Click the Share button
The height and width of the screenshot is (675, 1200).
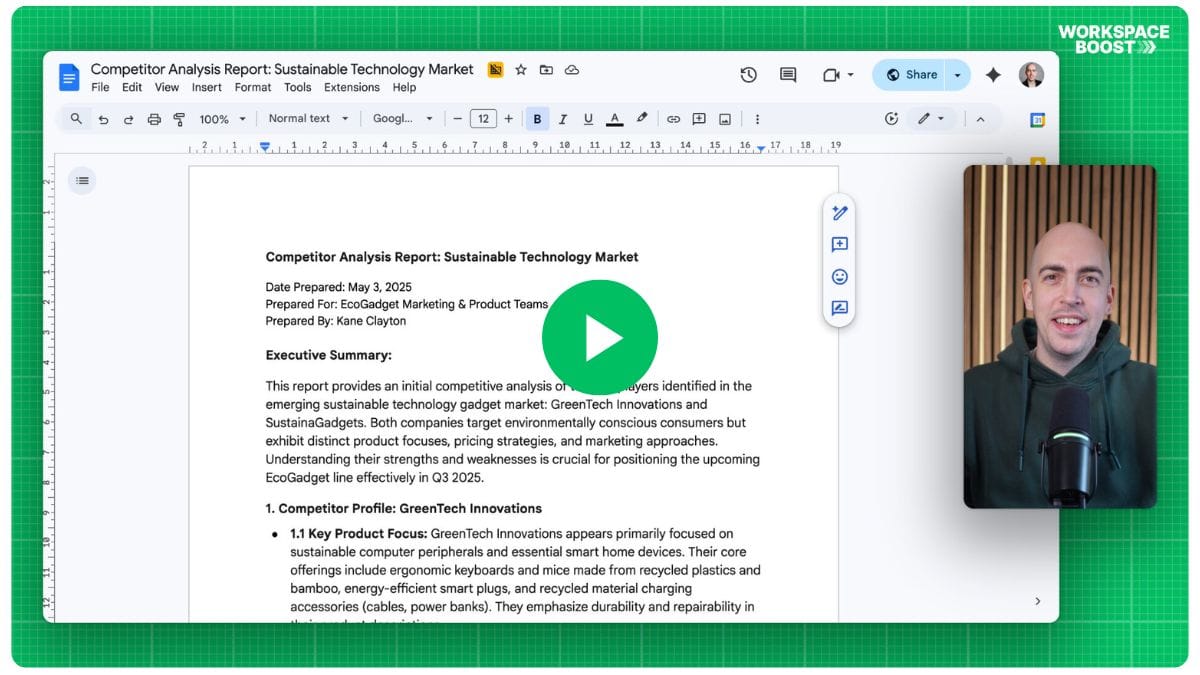tap(910, 75)
